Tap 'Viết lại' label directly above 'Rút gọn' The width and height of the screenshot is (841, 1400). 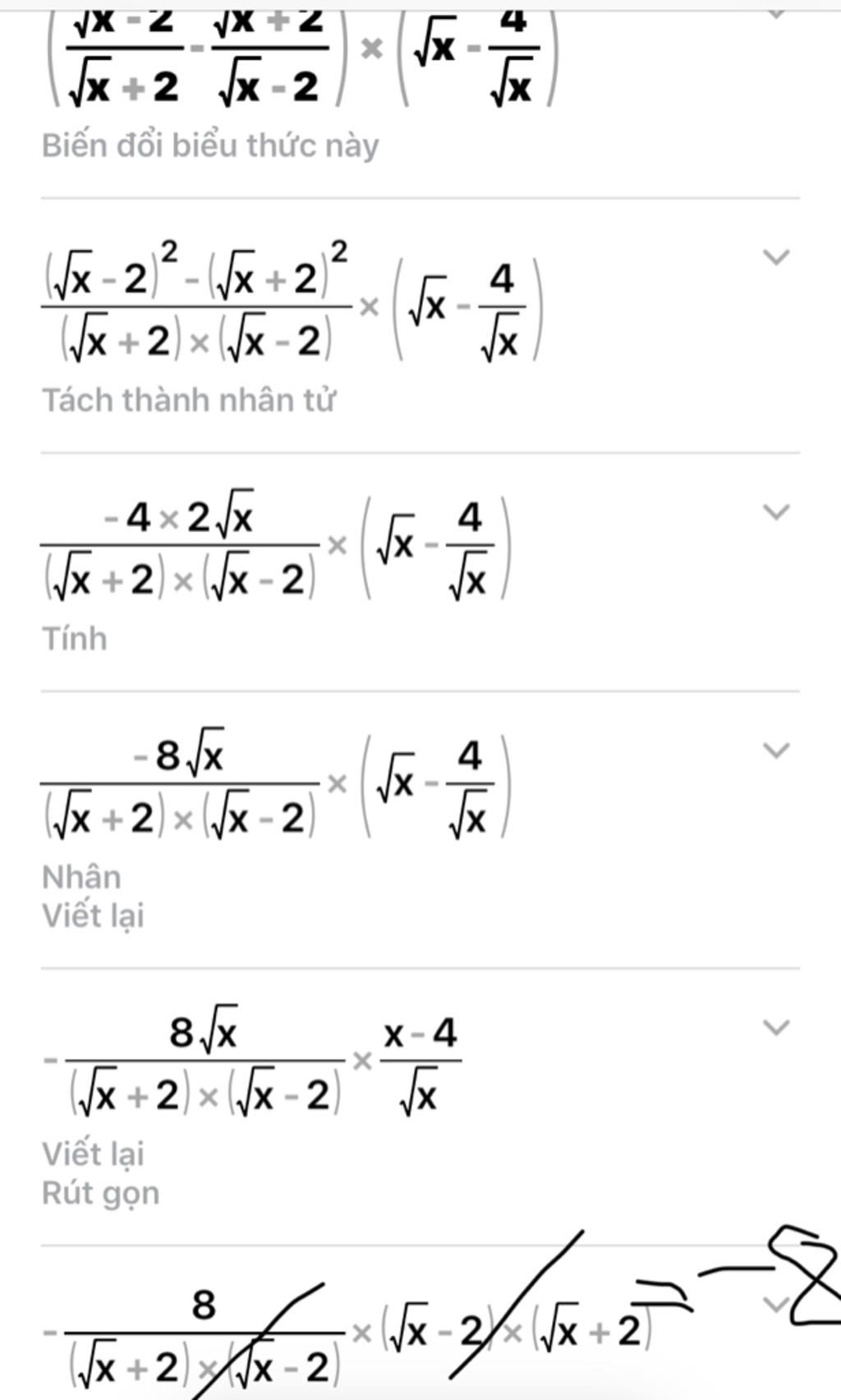(x=93, y=1154)
